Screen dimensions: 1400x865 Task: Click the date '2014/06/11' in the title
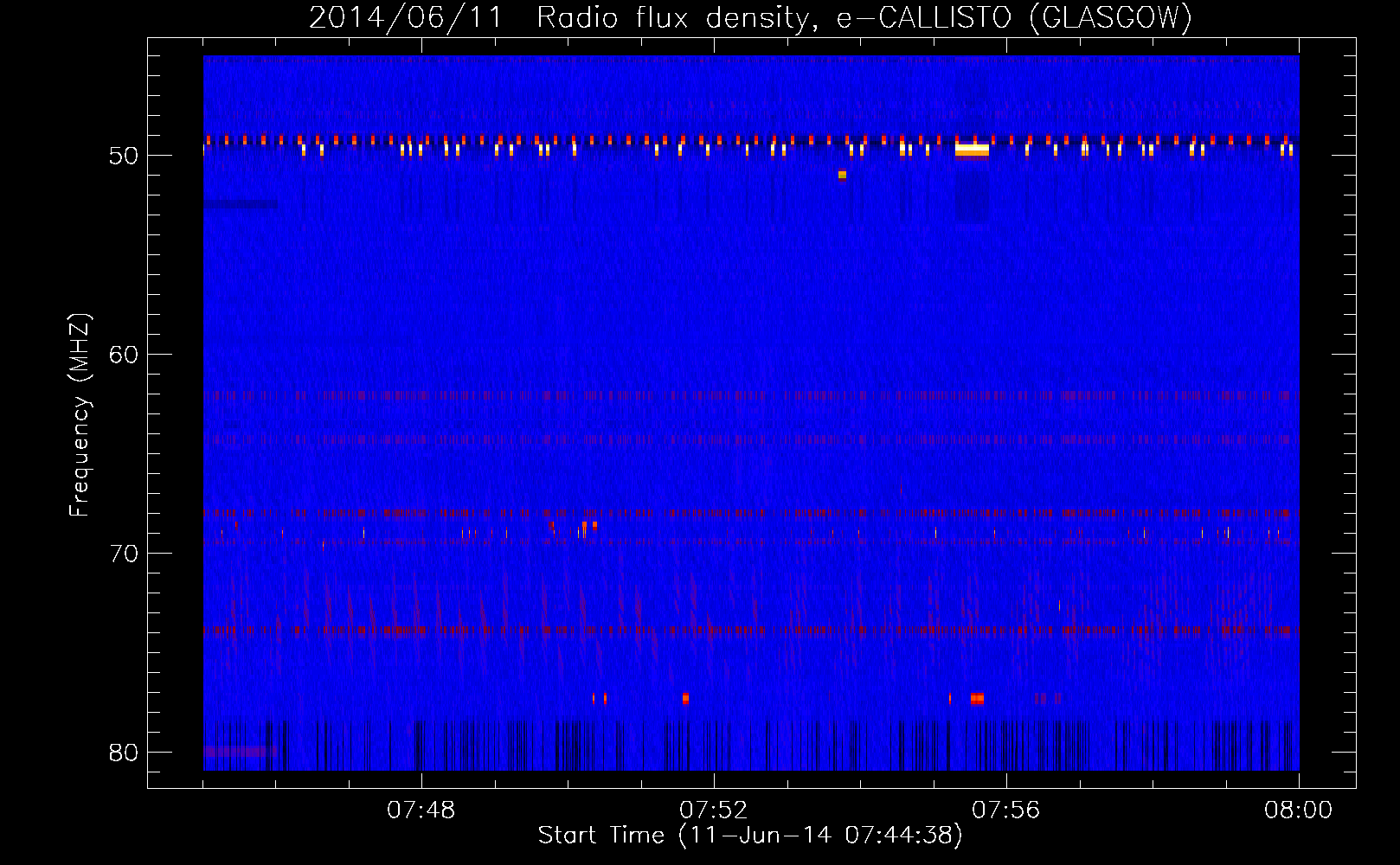point(406,17)
